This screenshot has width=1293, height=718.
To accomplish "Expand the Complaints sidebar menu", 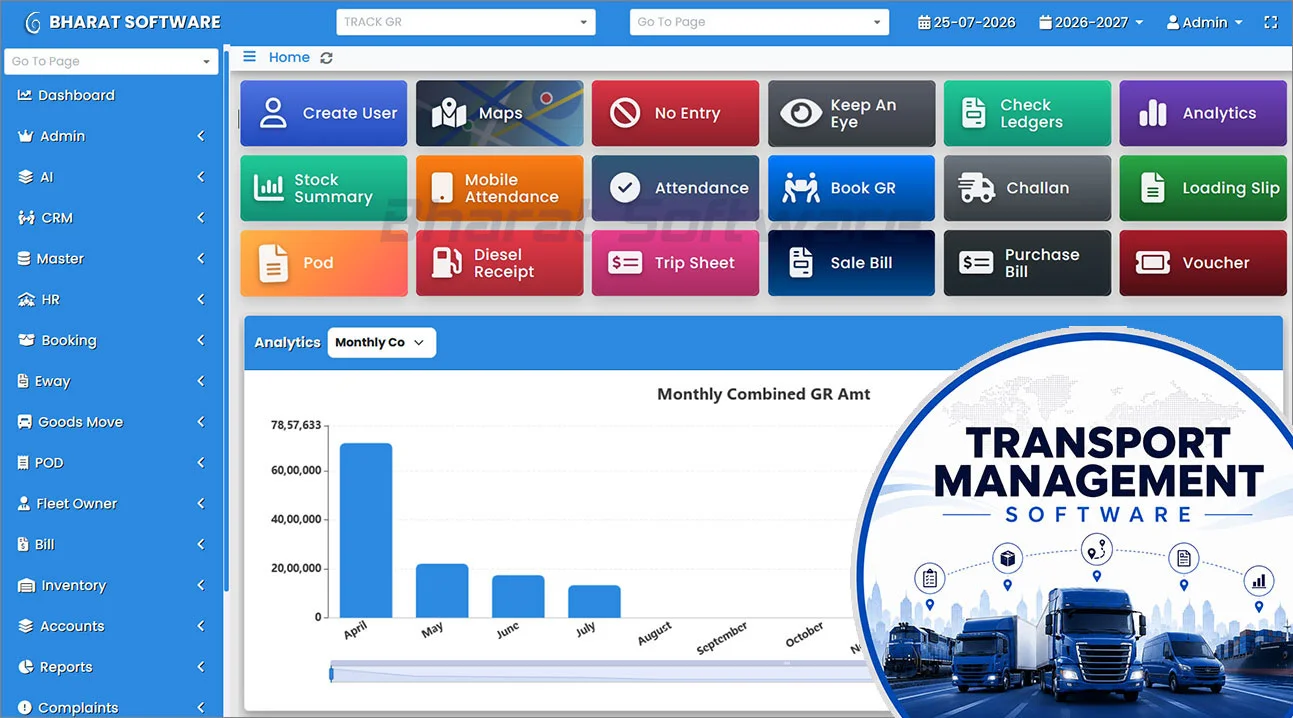I will pyautogui.click(x=111, y=707).
